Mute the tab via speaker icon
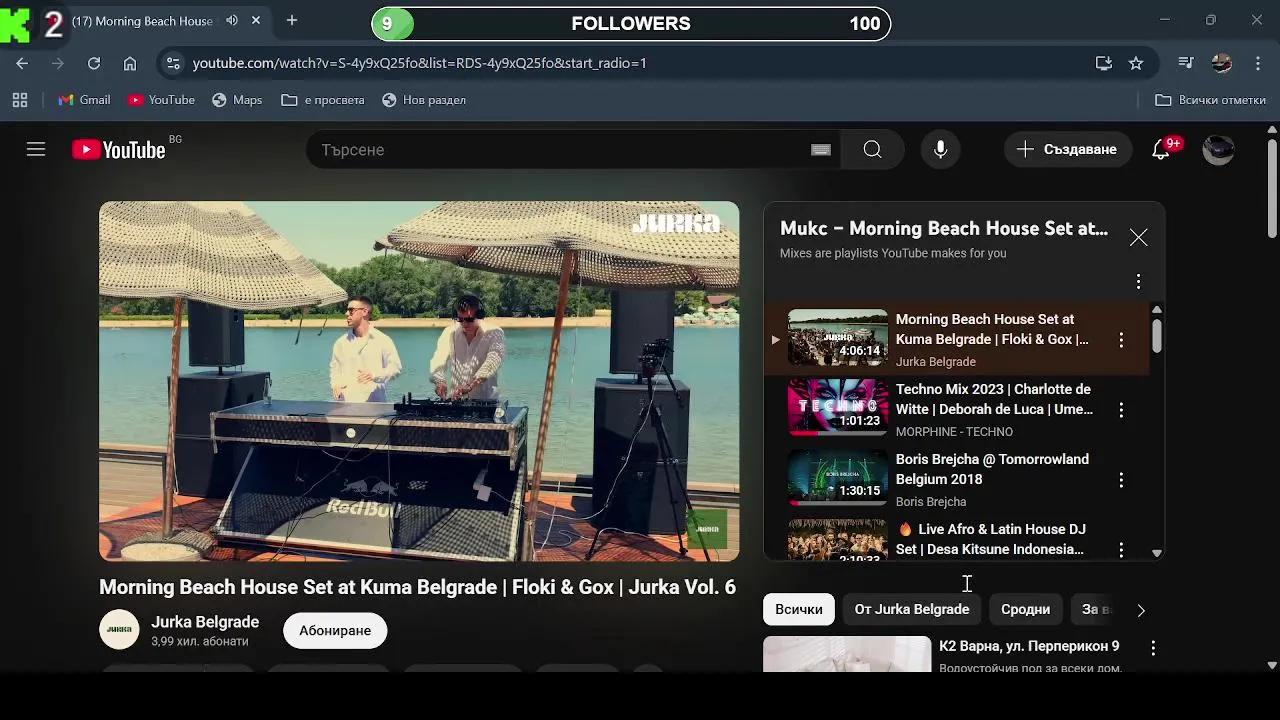The image size is (1280, 720). pyautogui.click(x=232, y=20)
